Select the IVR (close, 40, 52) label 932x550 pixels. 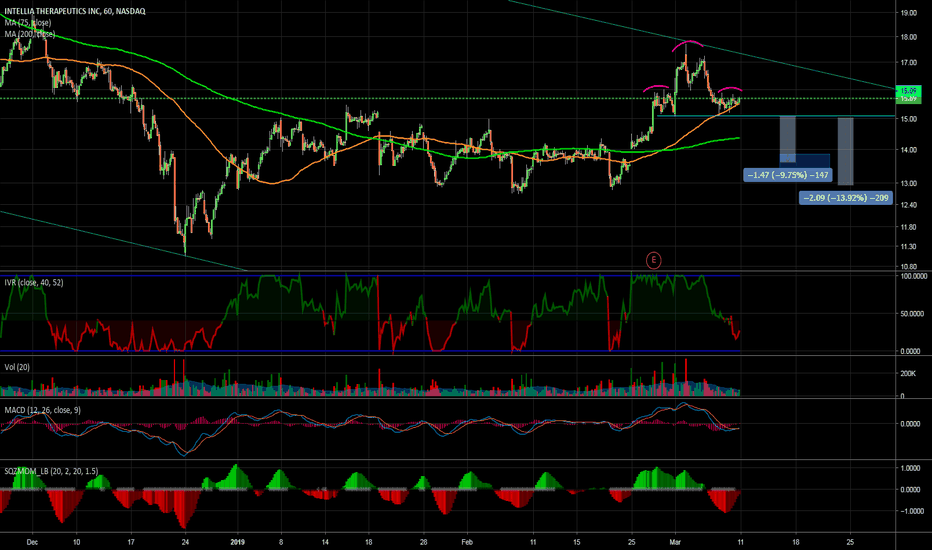coord(34,282)
